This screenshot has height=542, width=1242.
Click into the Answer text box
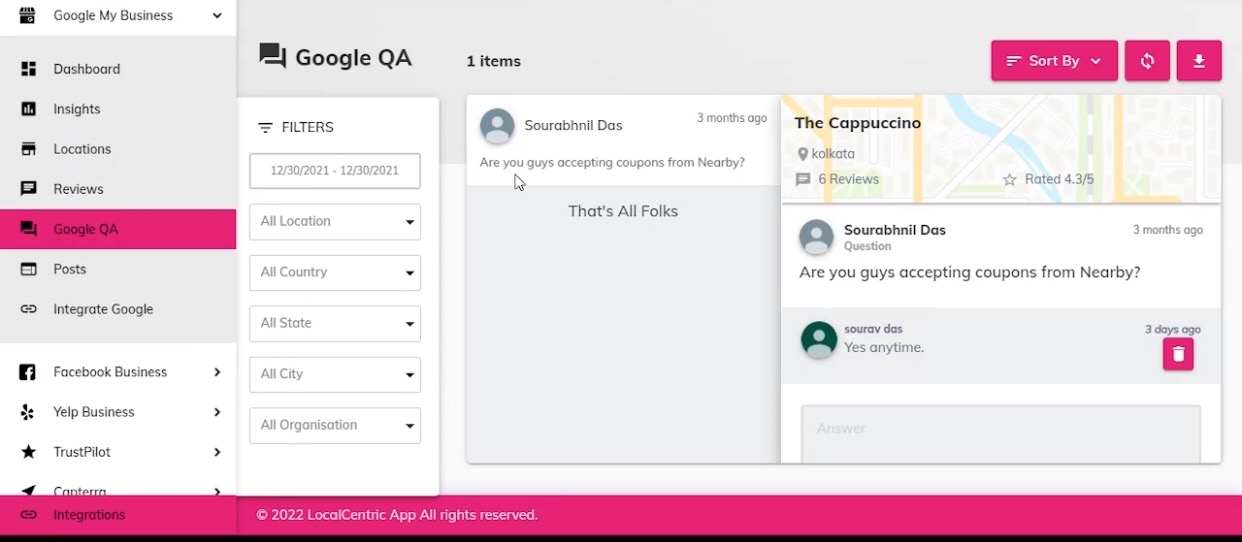click(1001, 434)
